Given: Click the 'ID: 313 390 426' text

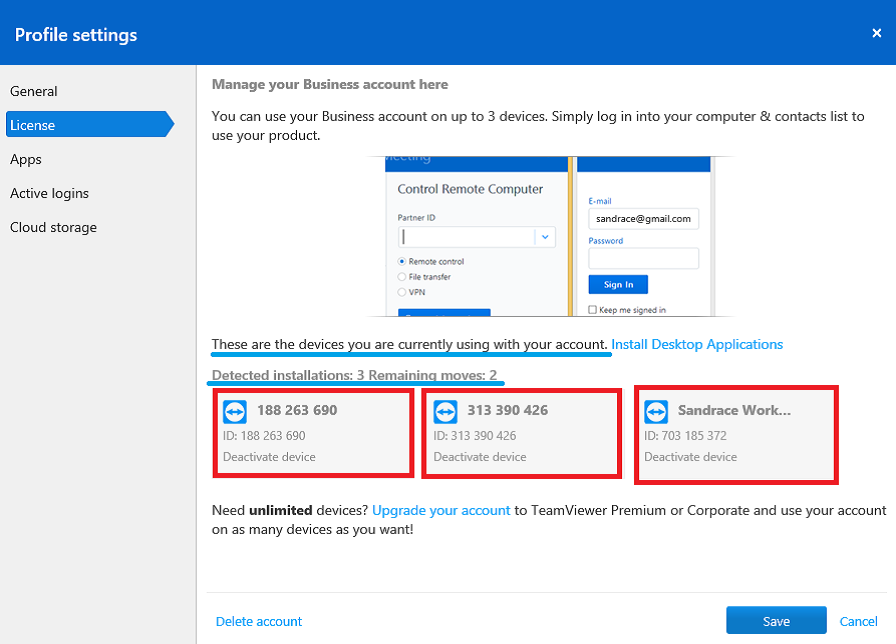Looking at the screenshot, I should 474,436.
